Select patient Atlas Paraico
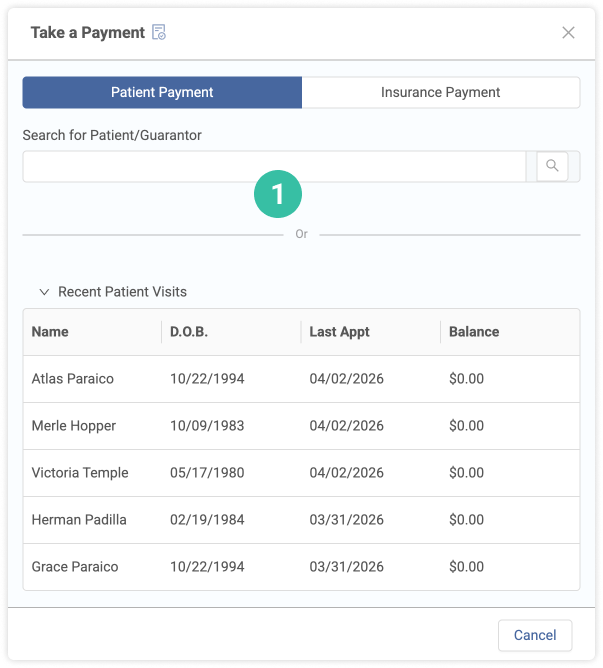The width and height of the screenshot is (603, 668). click(x=73, y=379)
